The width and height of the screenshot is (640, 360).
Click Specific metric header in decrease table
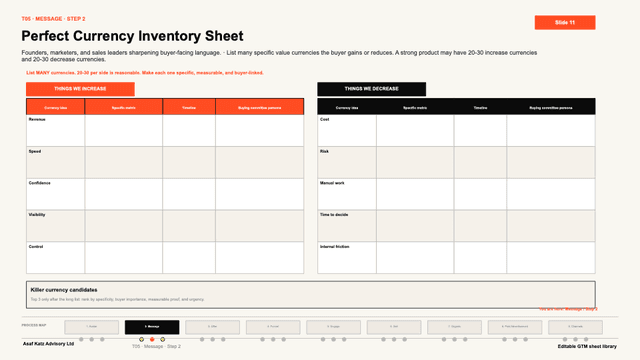pyautogui.click(x=415, y=108)
